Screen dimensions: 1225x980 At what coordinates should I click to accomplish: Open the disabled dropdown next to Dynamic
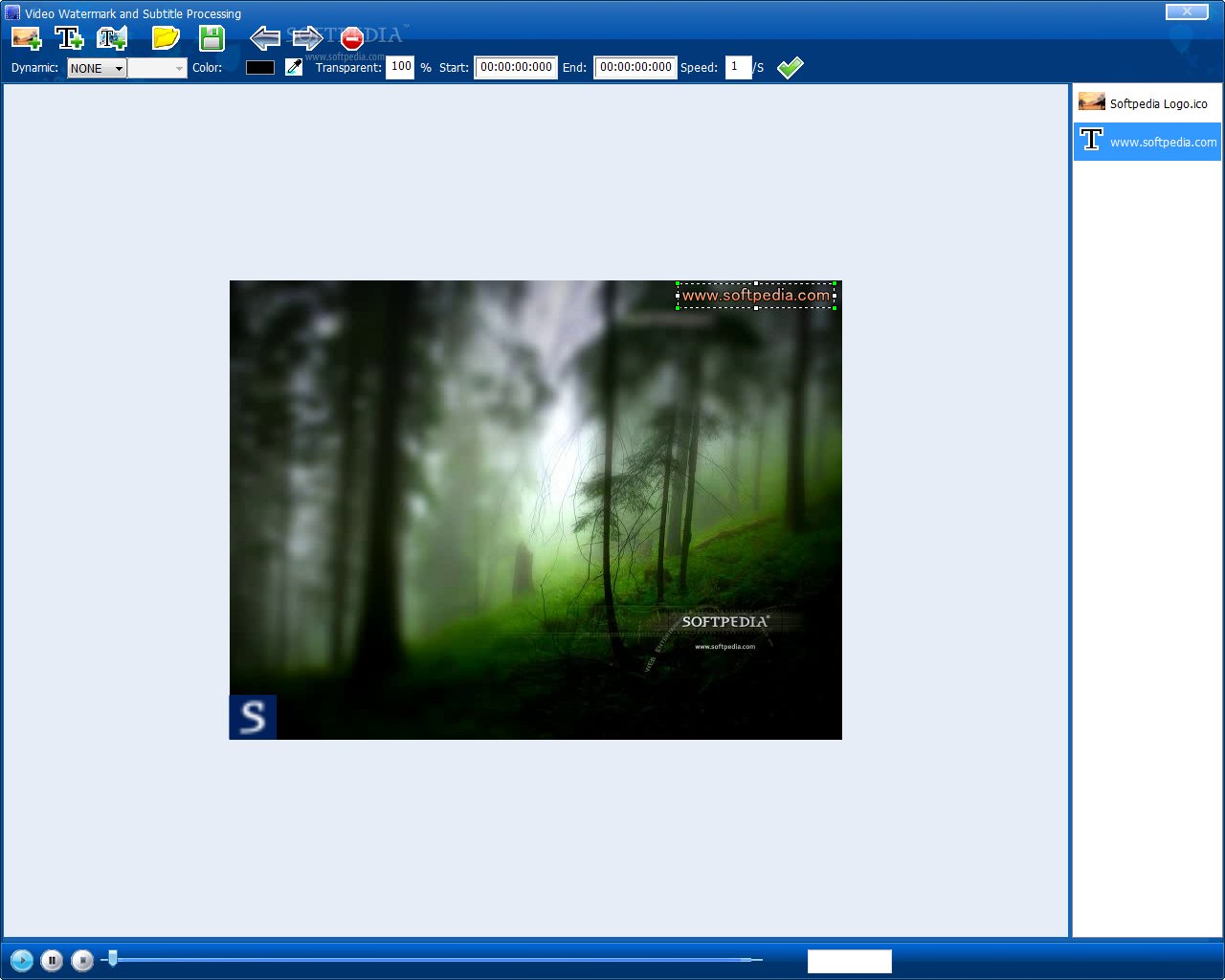(x=157, y=68)
